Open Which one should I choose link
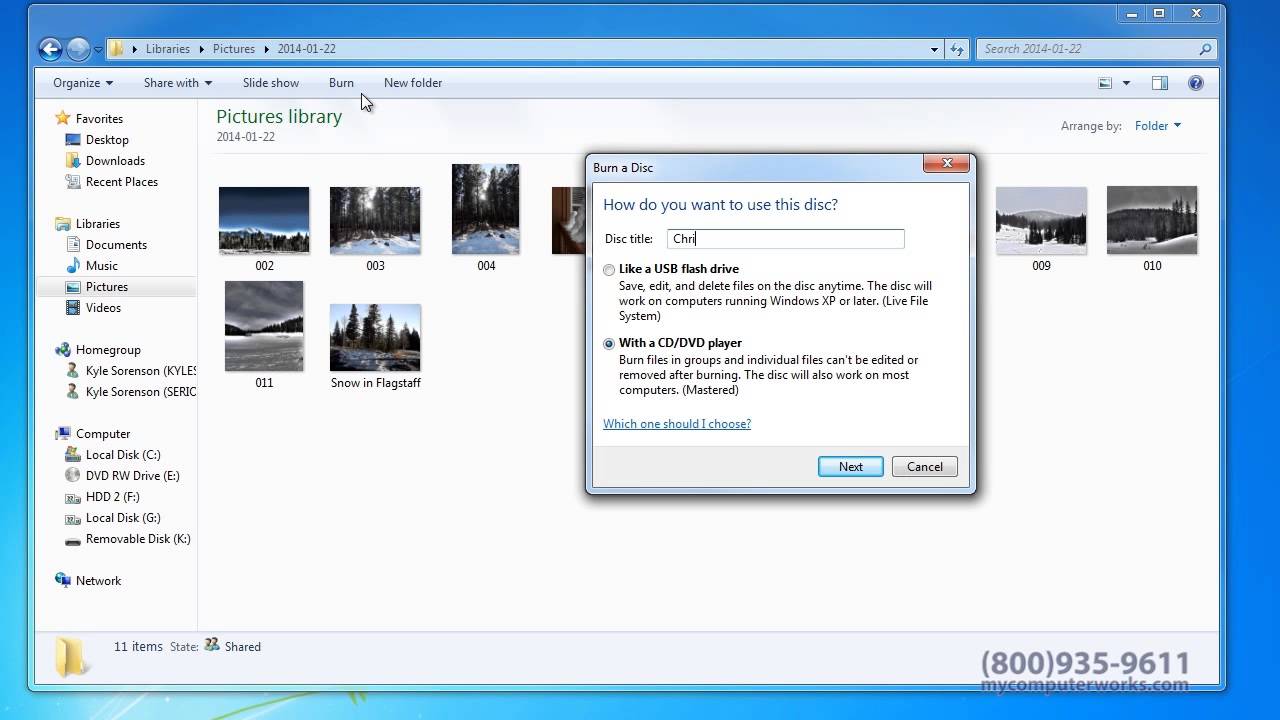The width and height of the screenshot is (1280, 720). (677, 424)
